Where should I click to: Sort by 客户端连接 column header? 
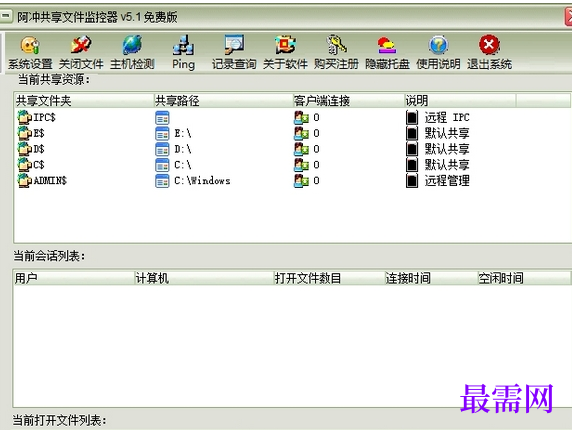[x=349, y=100]
